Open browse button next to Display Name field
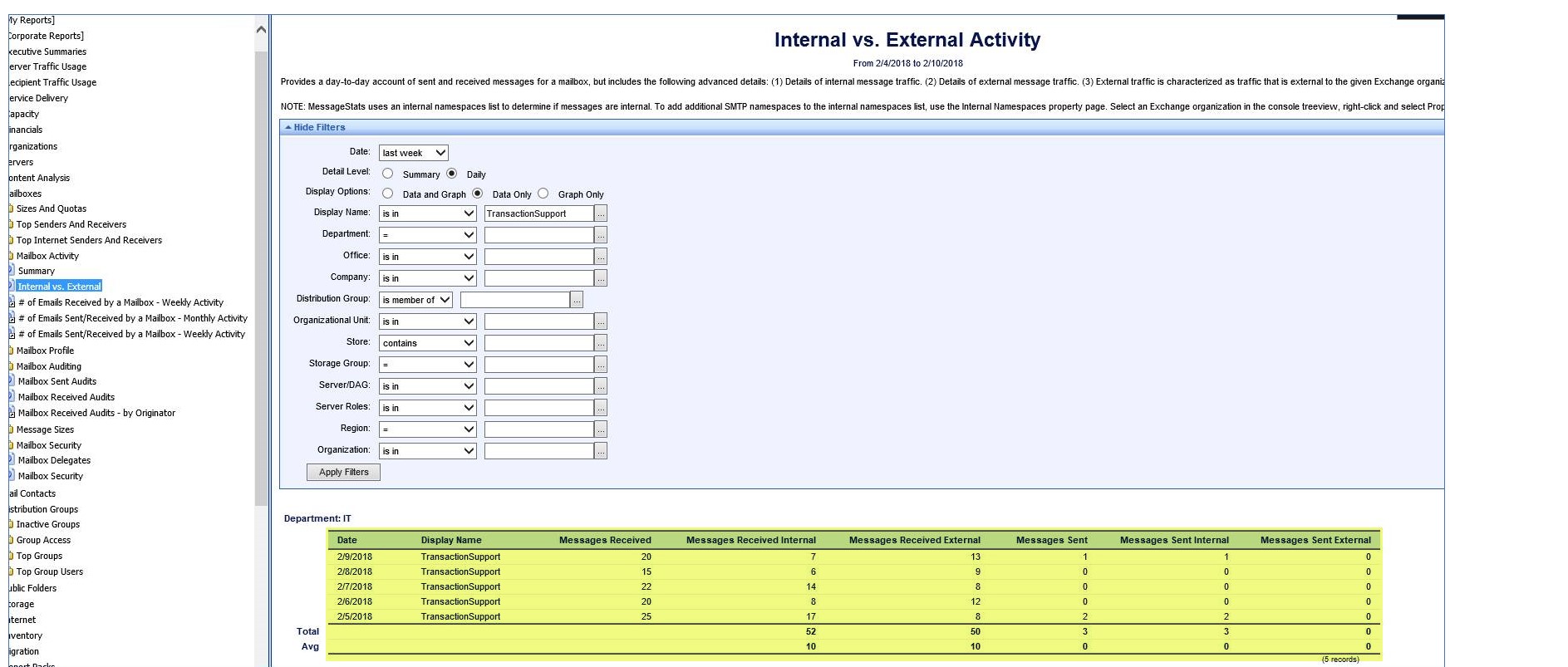1568x667 pixels. pyautogui.click(x=601, y=213)
